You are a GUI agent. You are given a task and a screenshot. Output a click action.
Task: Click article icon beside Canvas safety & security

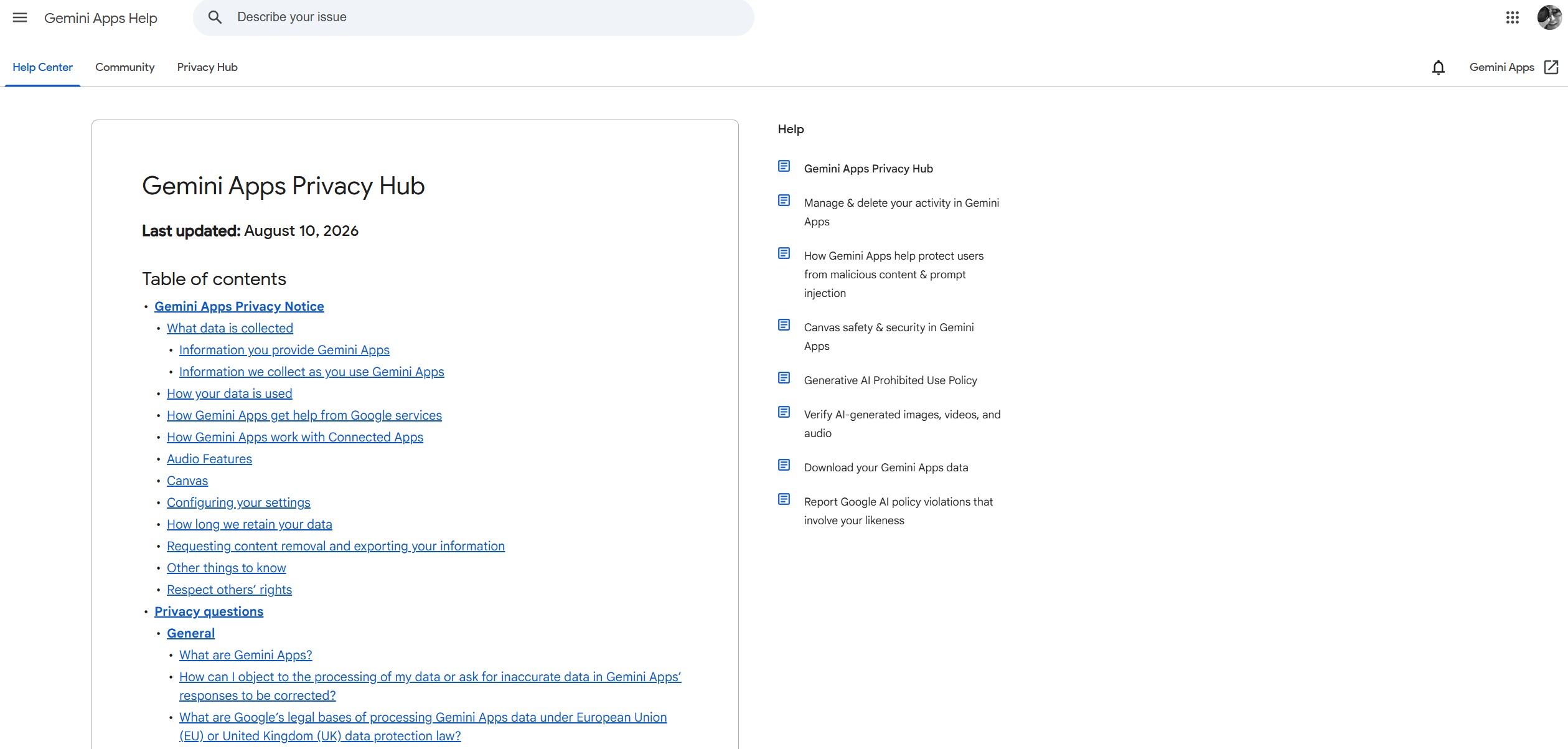(x=784, y=325)
